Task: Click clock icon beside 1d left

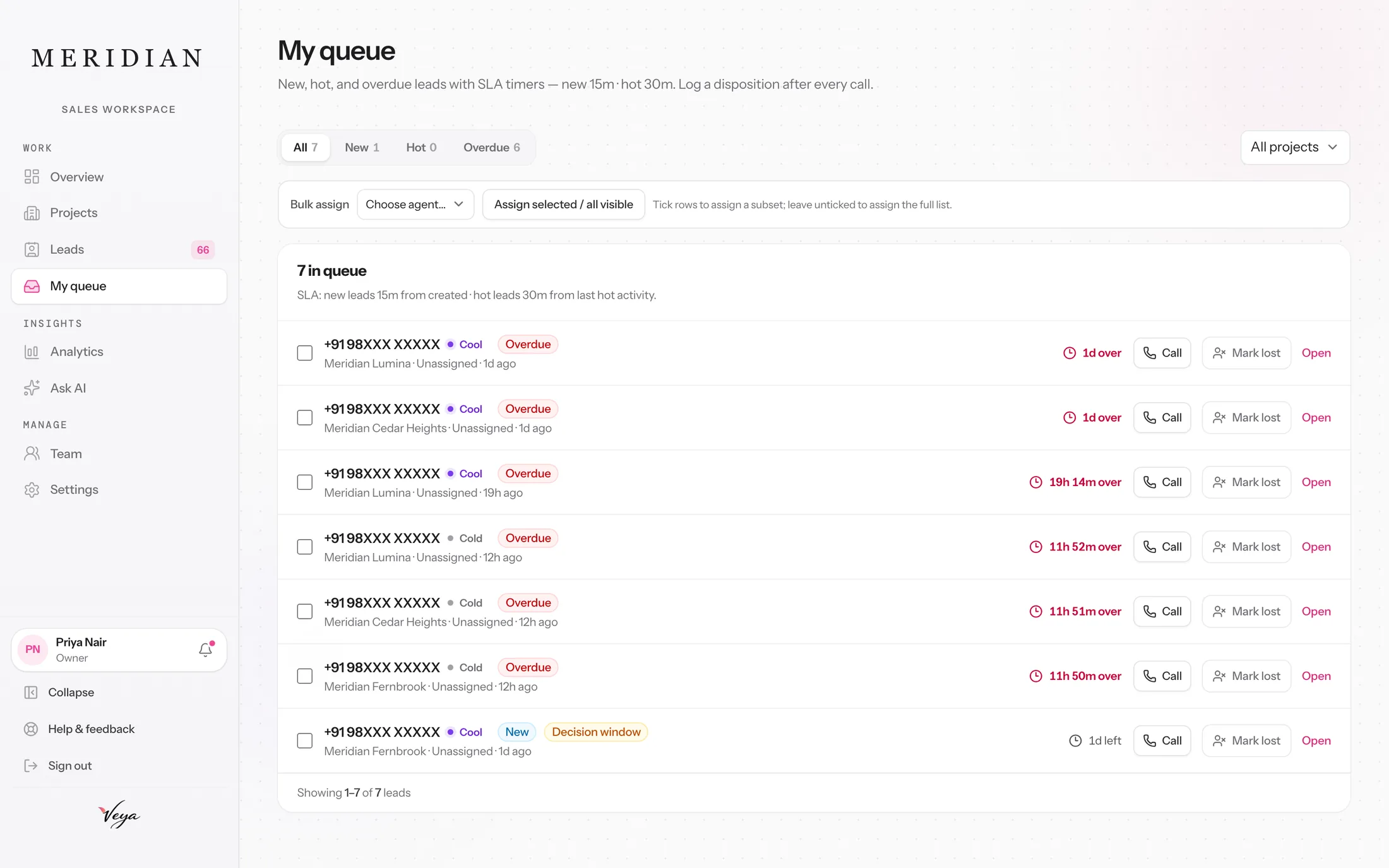Action: point(1075,740)
